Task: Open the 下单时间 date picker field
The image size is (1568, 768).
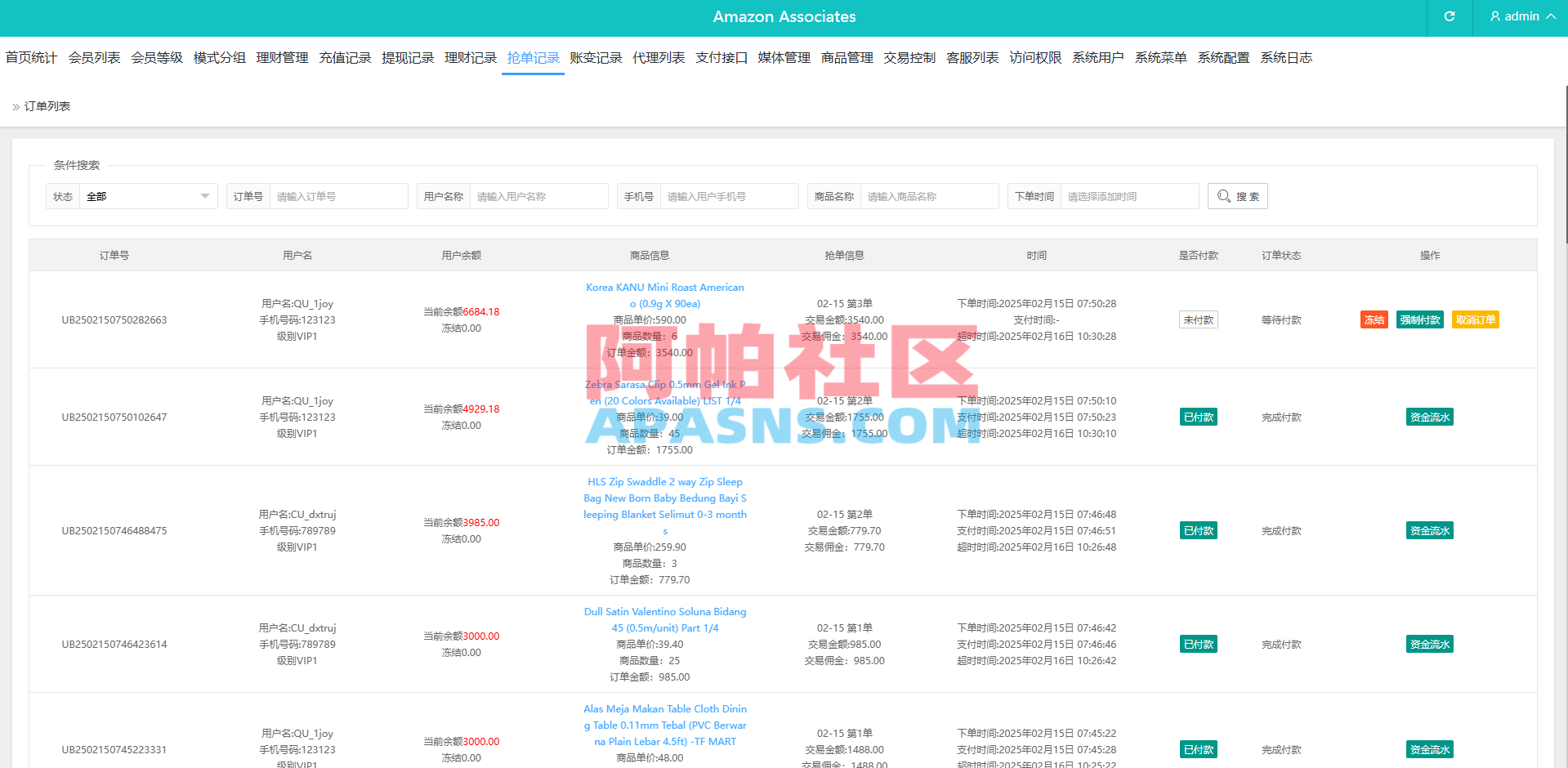Action: tap(1130, 196)
